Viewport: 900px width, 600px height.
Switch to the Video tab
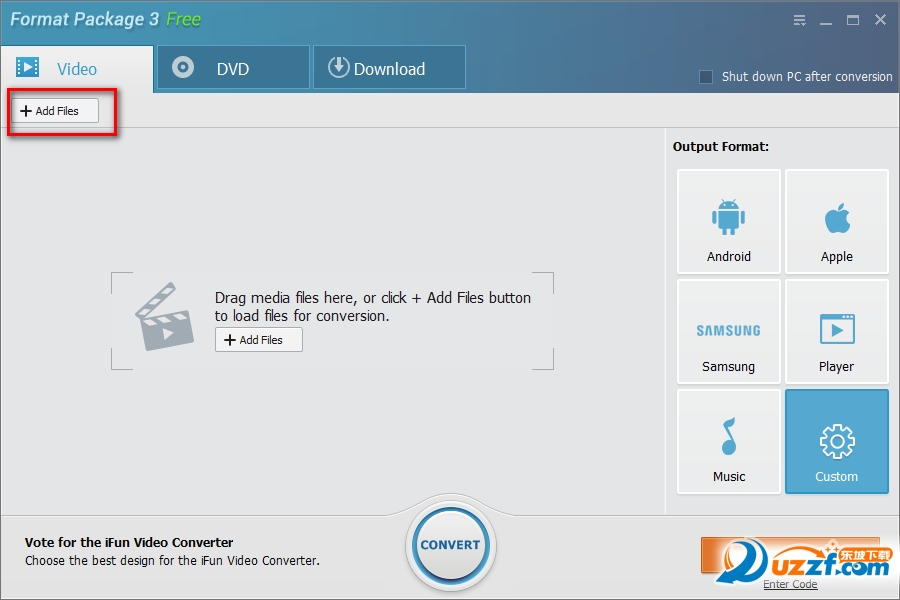pyautogui.click(x=76, y=68)
